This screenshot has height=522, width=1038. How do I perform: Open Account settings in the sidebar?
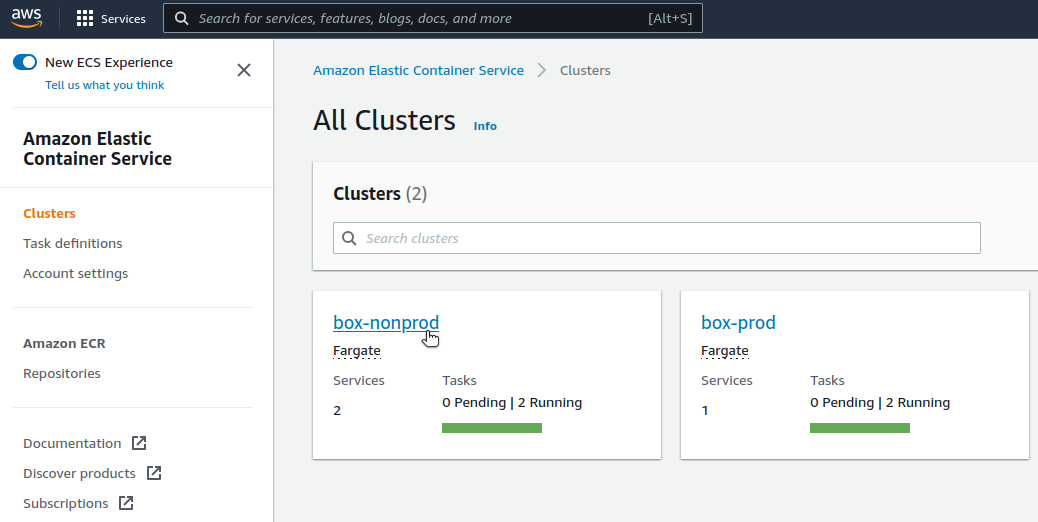coord(75,273)
